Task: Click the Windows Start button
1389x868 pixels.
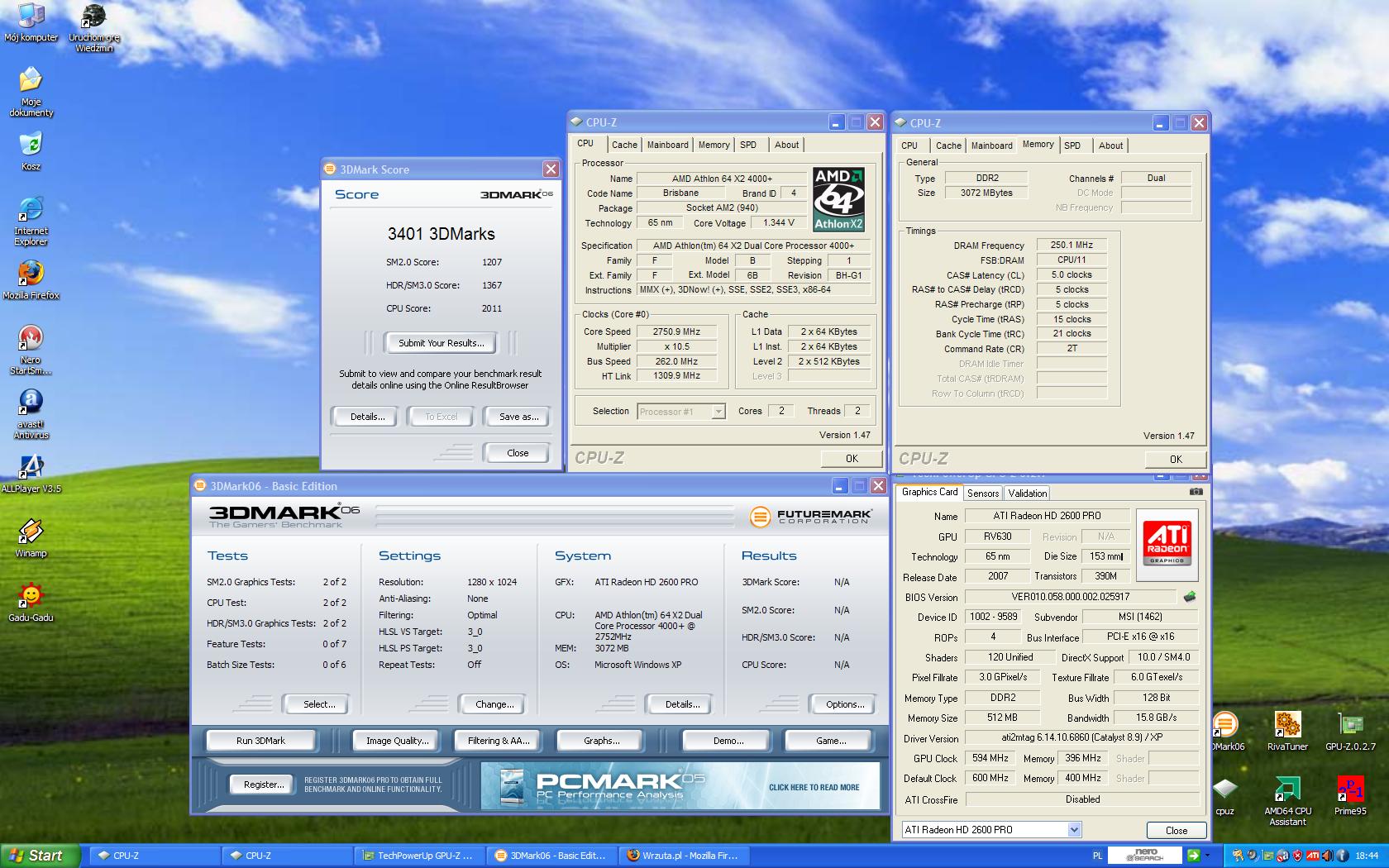Action: (41, 856)
